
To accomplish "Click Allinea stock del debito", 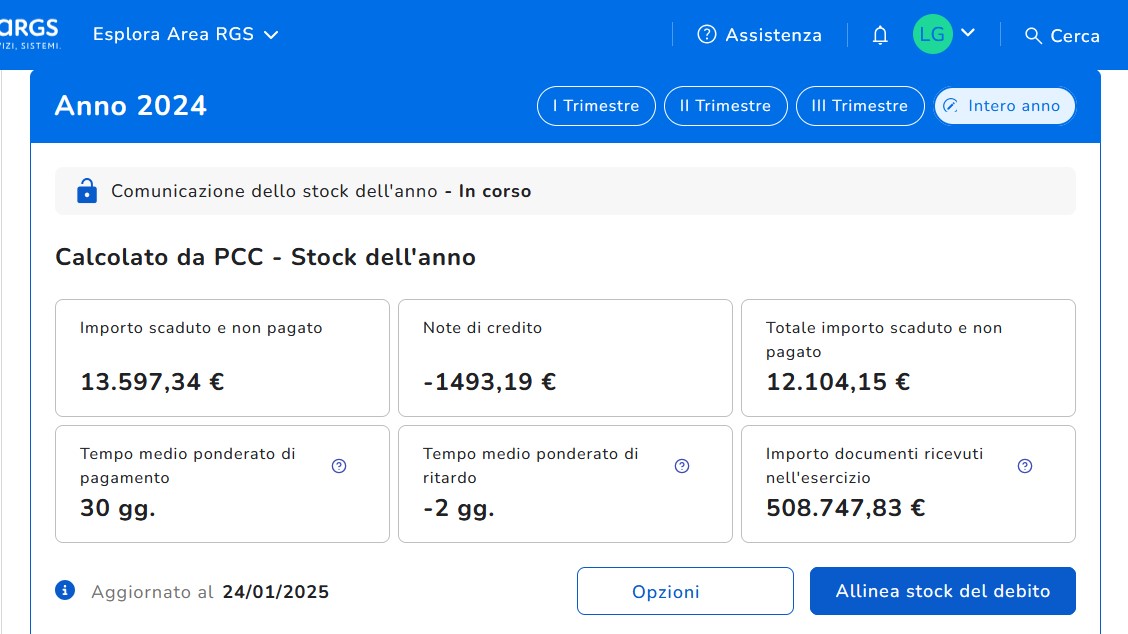I will (x=942, y=591).
